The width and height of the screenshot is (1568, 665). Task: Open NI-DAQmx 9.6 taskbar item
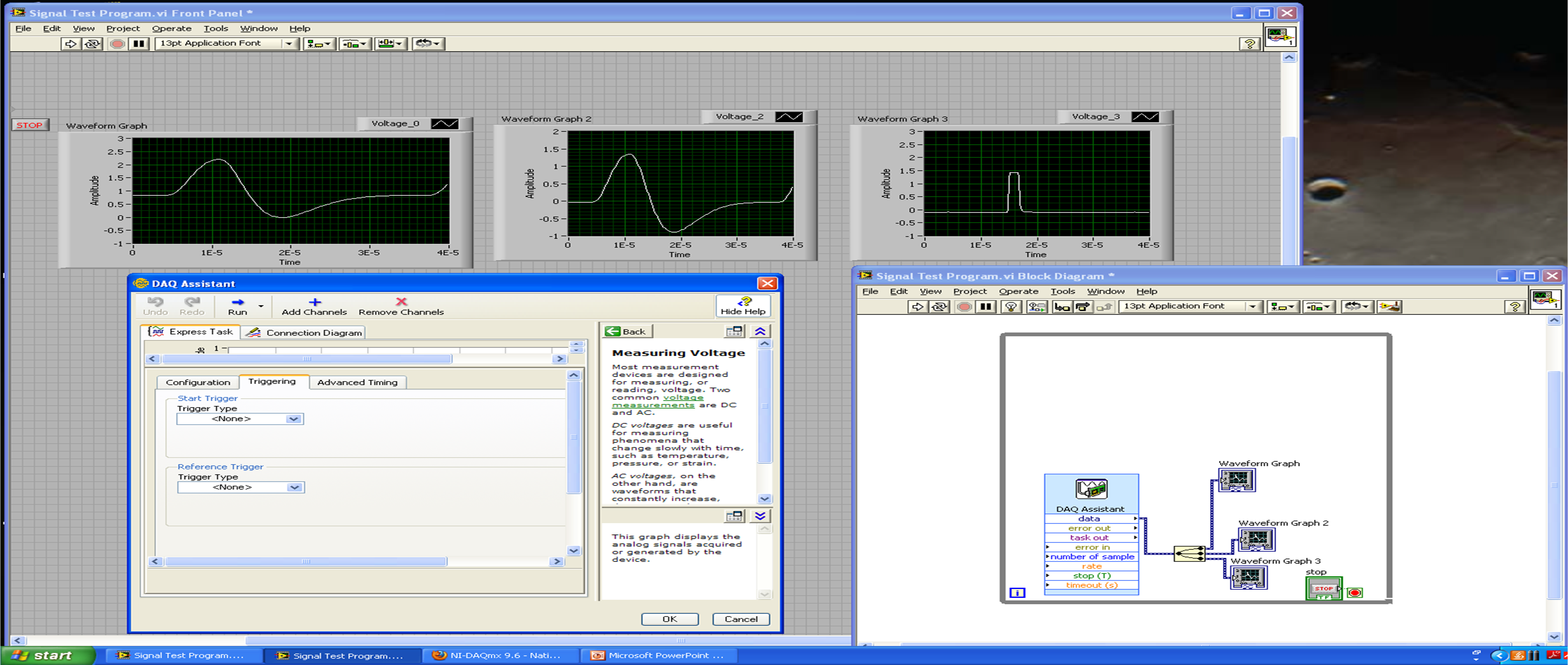pos(500,655)
